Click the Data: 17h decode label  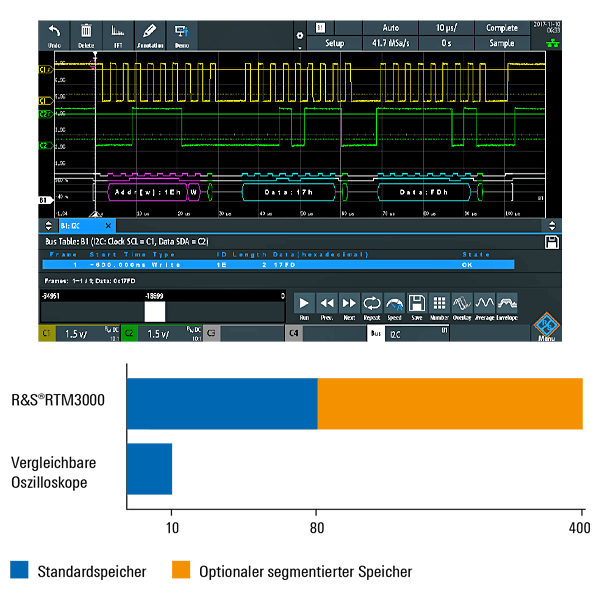289,192
